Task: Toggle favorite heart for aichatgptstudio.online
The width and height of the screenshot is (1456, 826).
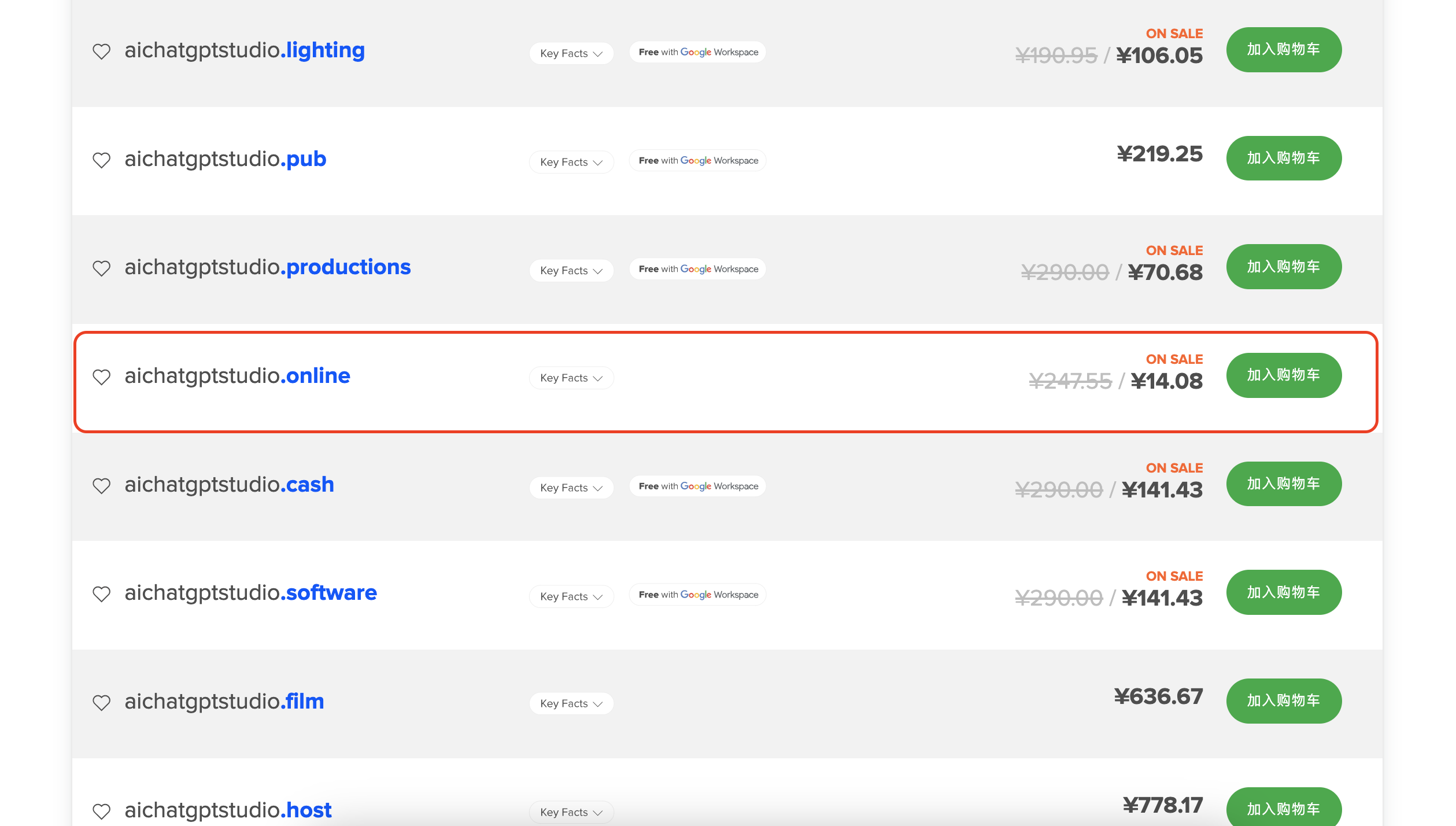Action: 102,377
